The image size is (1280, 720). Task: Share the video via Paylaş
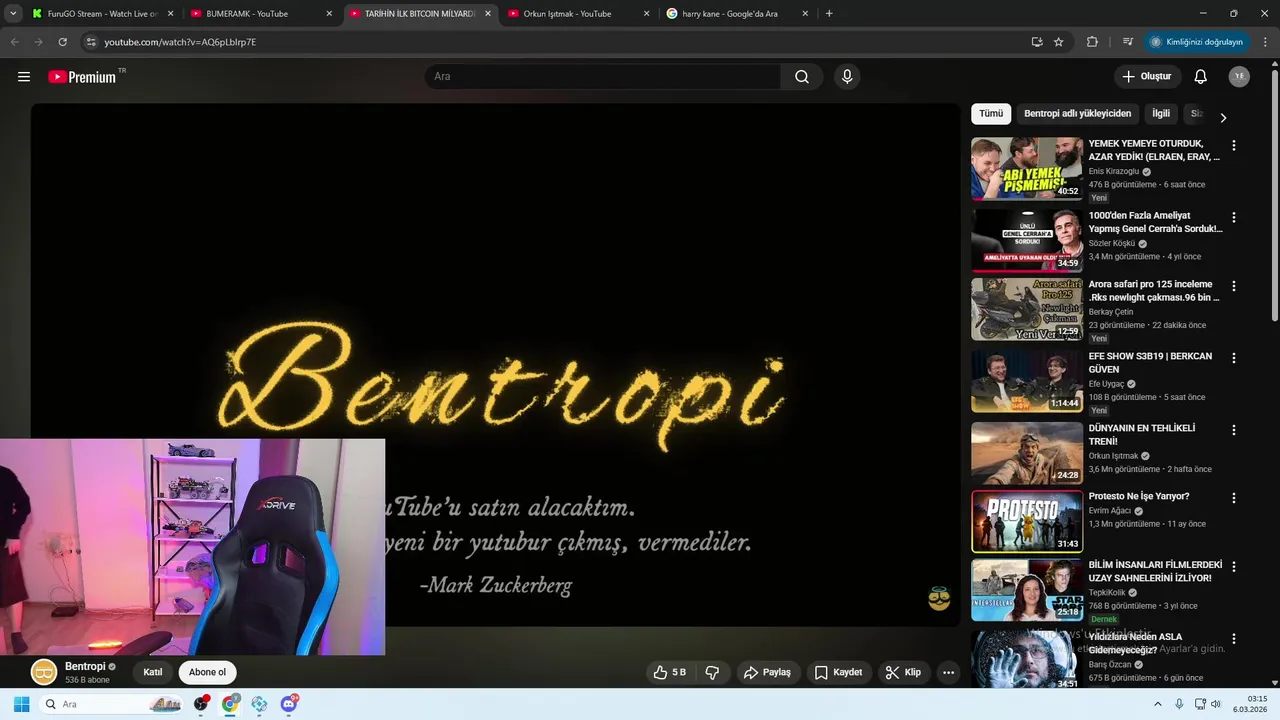tap(767, 673)
